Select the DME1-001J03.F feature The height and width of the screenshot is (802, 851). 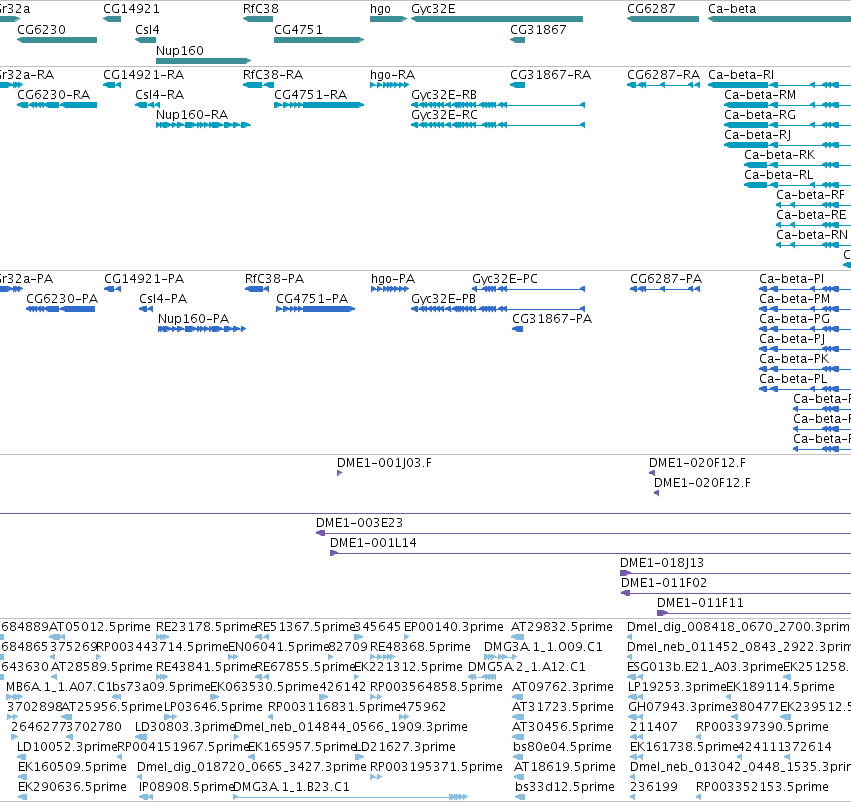339,473
